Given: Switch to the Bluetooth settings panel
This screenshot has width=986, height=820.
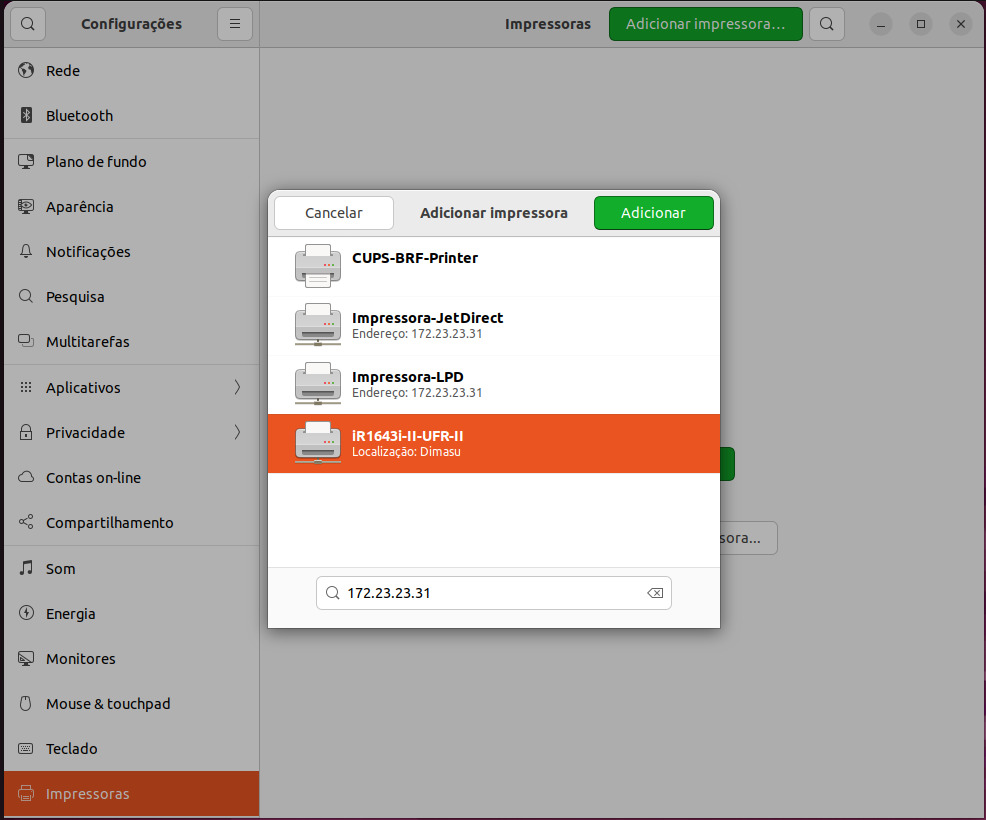Looking at the screenshot, I should 79,116.
